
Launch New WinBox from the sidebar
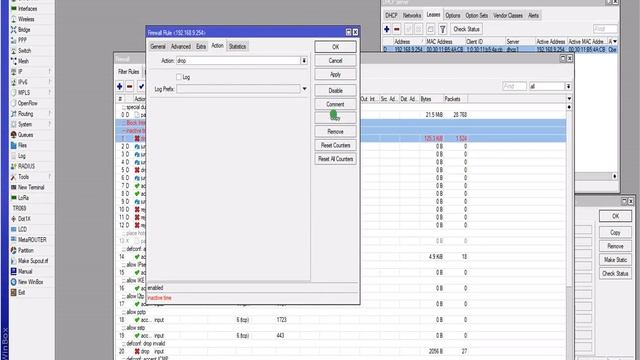(30, 282)
